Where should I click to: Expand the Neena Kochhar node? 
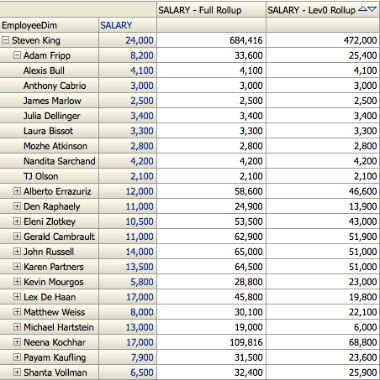click(17, 342)
